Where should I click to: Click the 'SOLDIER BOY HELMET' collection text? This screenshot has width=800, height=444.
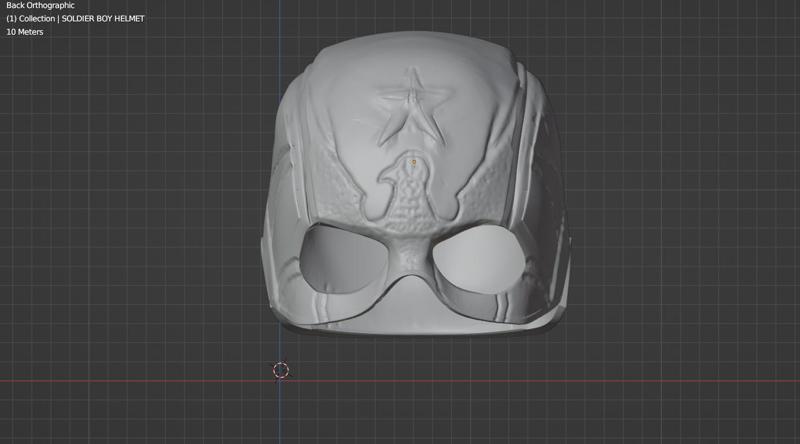[103, 18]
